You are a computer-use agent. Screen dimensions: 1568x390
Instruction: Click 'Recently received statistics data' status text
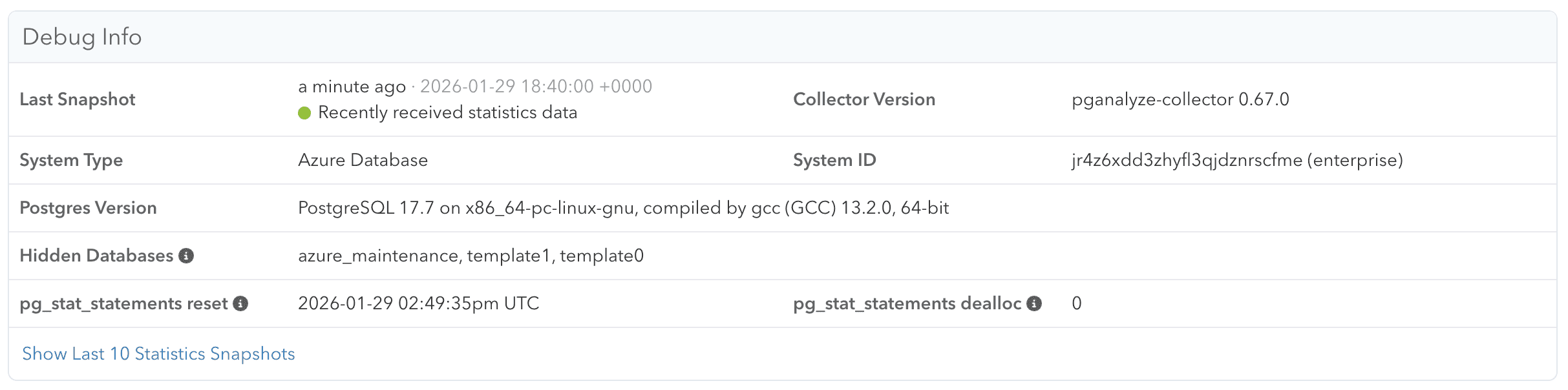click(447, 112)
